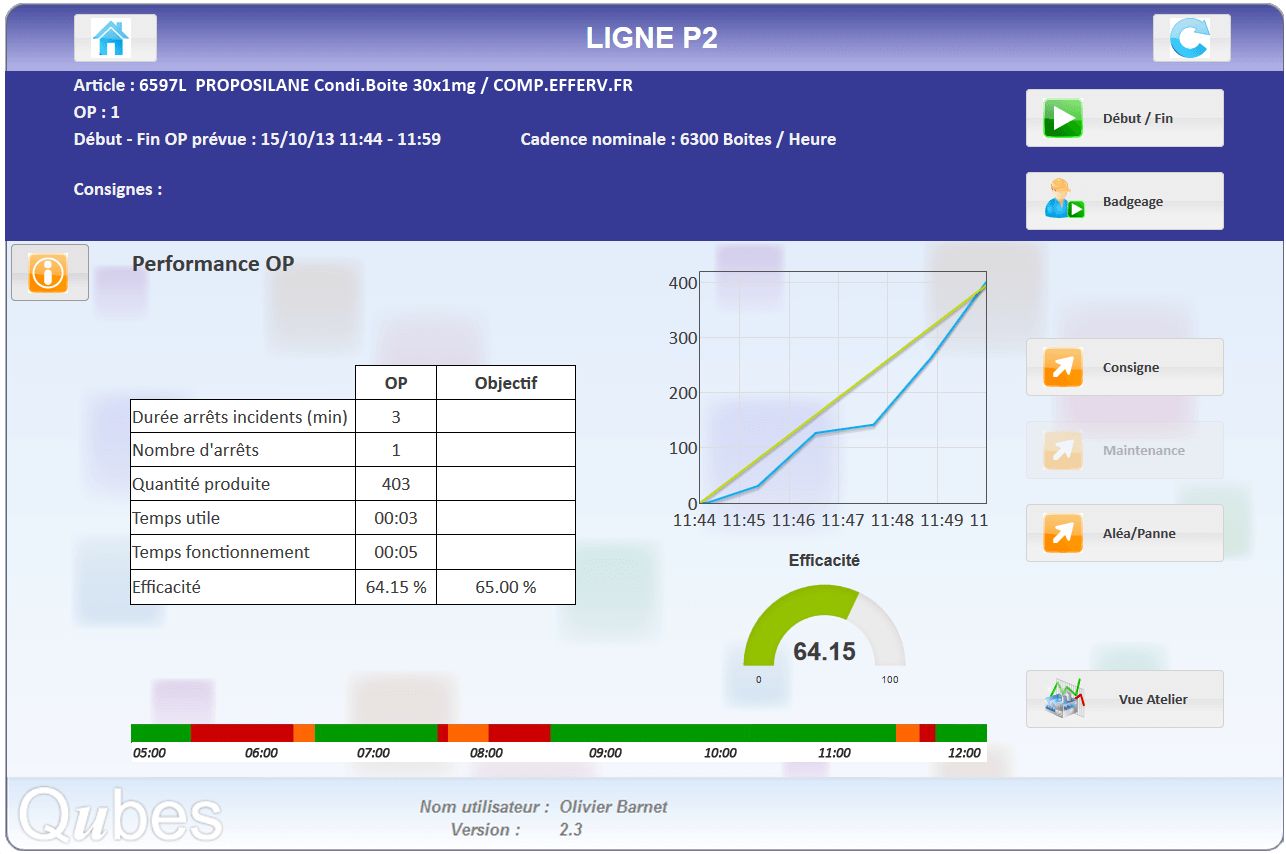Click the Temps fonctionnement value 00:05
The width and height of the screenshot is (1286, 854).
[396, 552]
